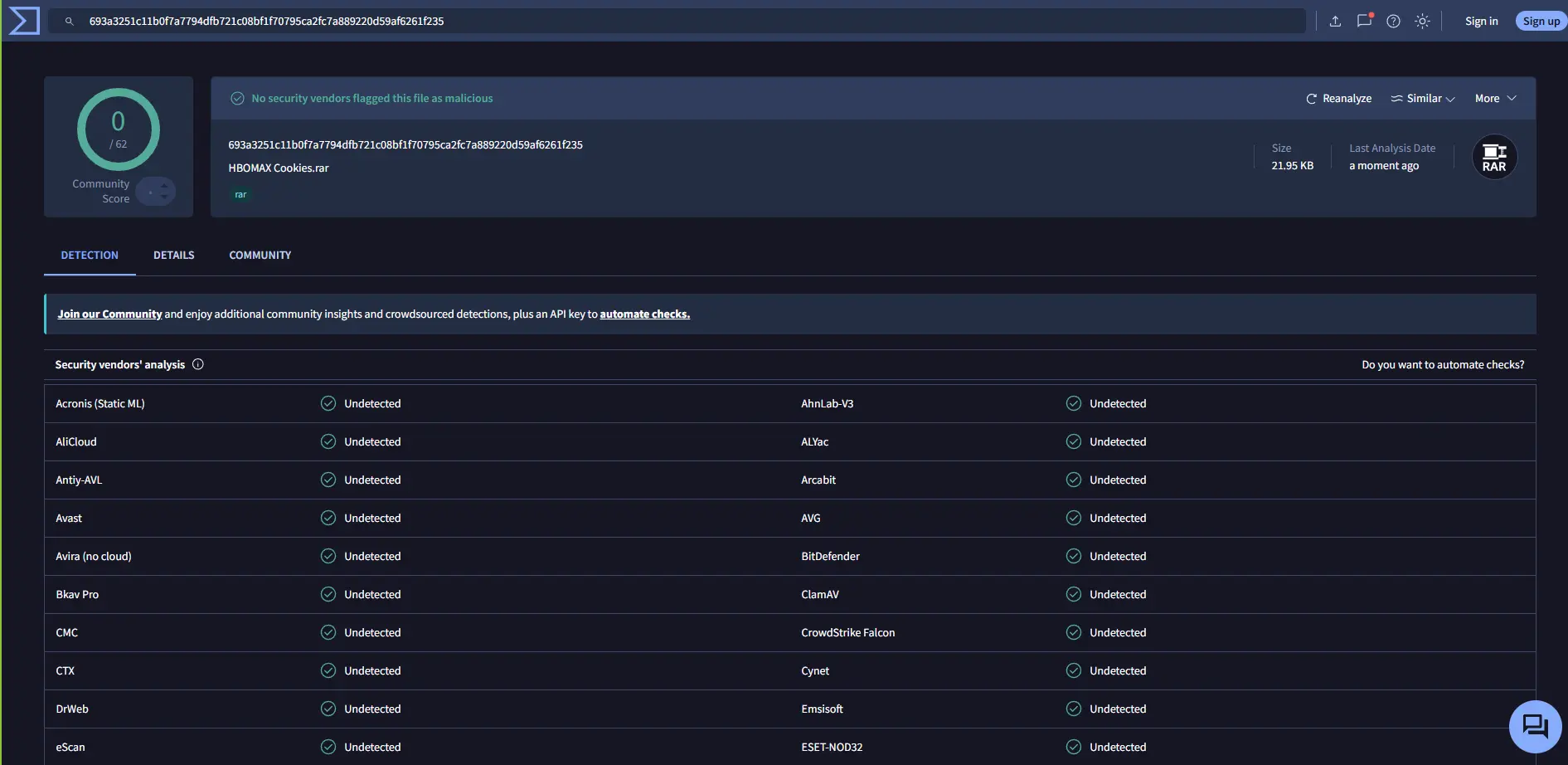The width and height of the screenshot is (1568, 765).
Task: Click the Sign up button
Action: 1541,22
